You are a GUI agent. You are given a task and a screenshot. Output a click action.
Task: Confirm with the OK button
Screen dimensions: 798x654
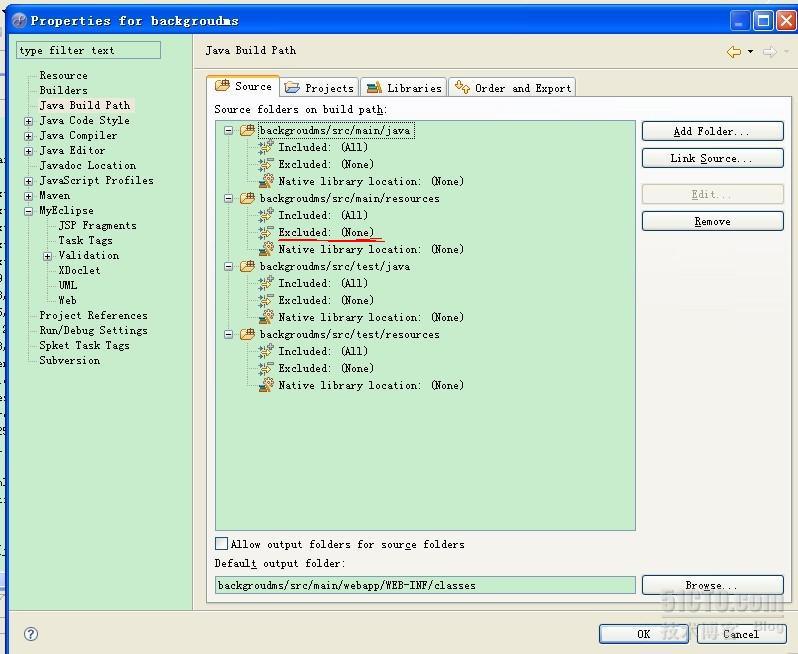[643, 634]
